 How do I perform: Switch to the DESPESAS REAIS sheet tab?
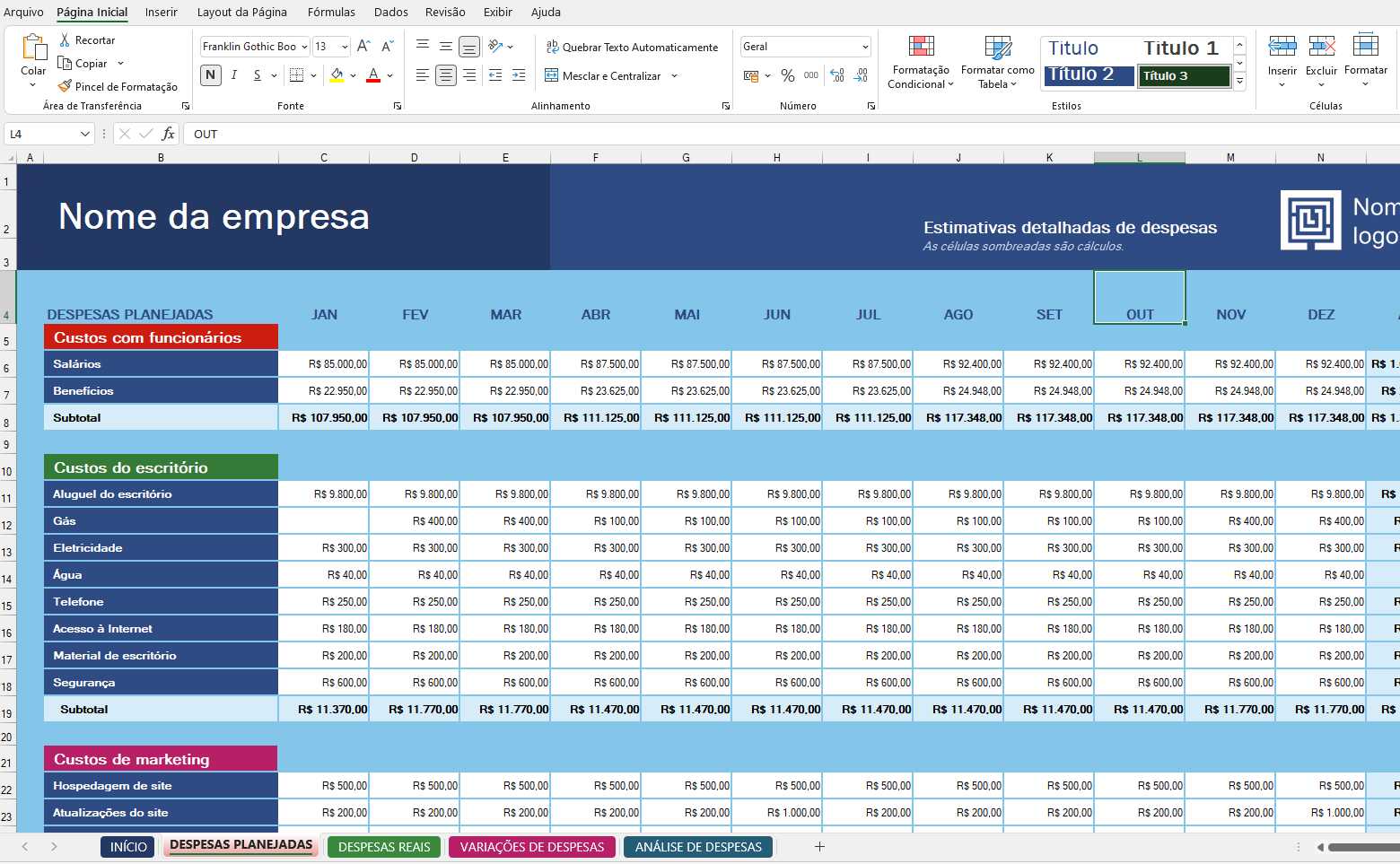point(384,847)
